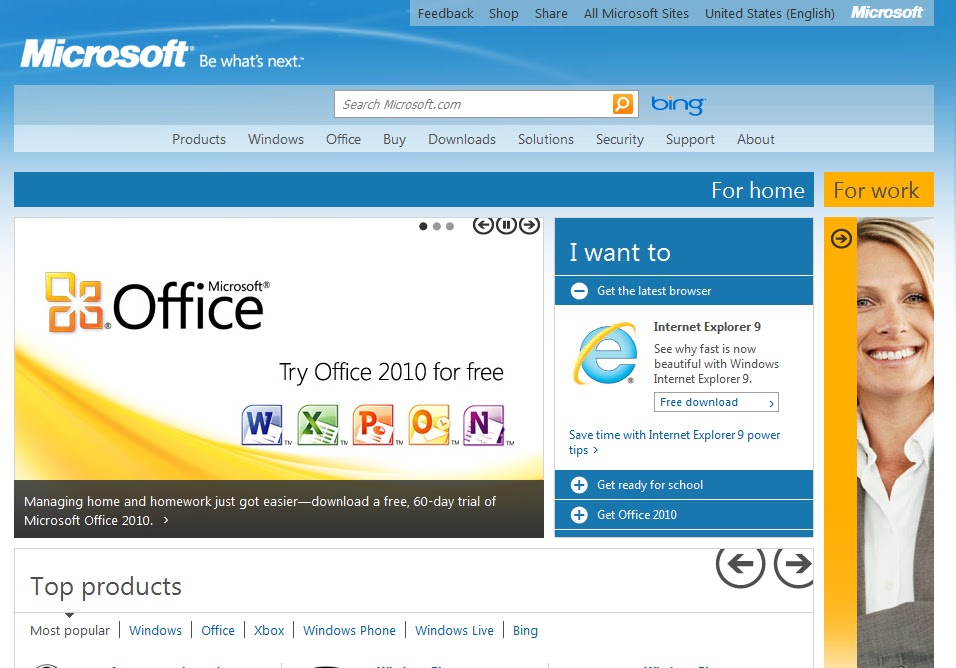Open the Downloads navigation menu
Viewport: 956px width, 668px height.
[462, 139]
